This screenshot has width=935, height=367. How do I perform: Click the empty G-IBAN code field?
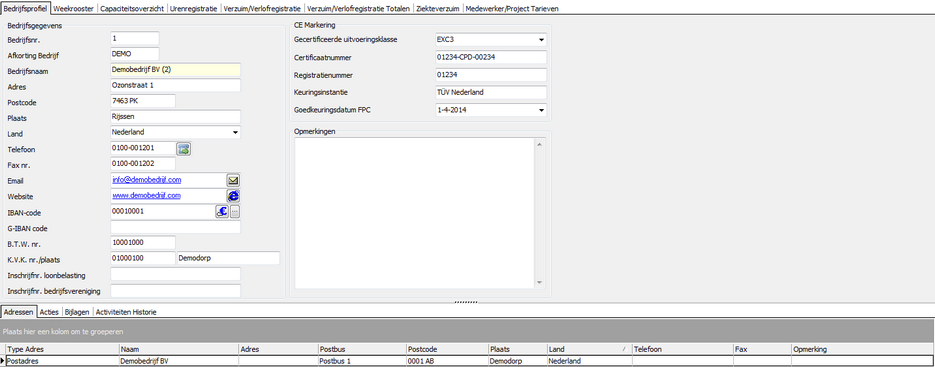175,227
